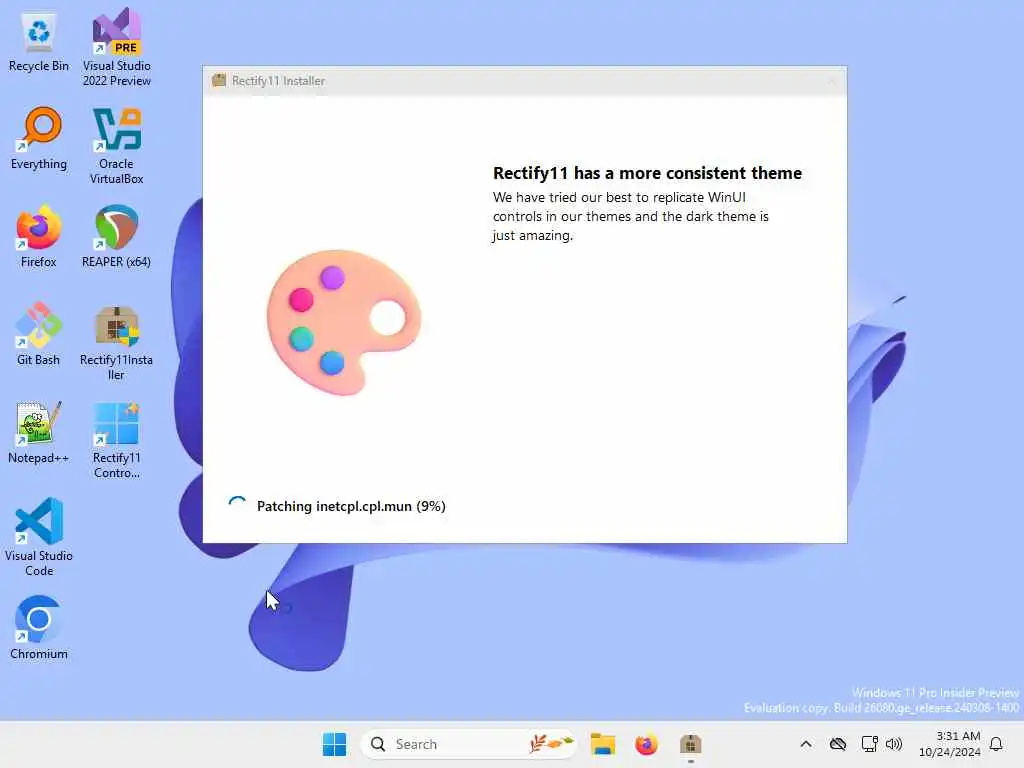Select the Notepad++ desktop shortcut
Screen dimensions: 1024x768
pyautogui.click(x=39, y=433)
